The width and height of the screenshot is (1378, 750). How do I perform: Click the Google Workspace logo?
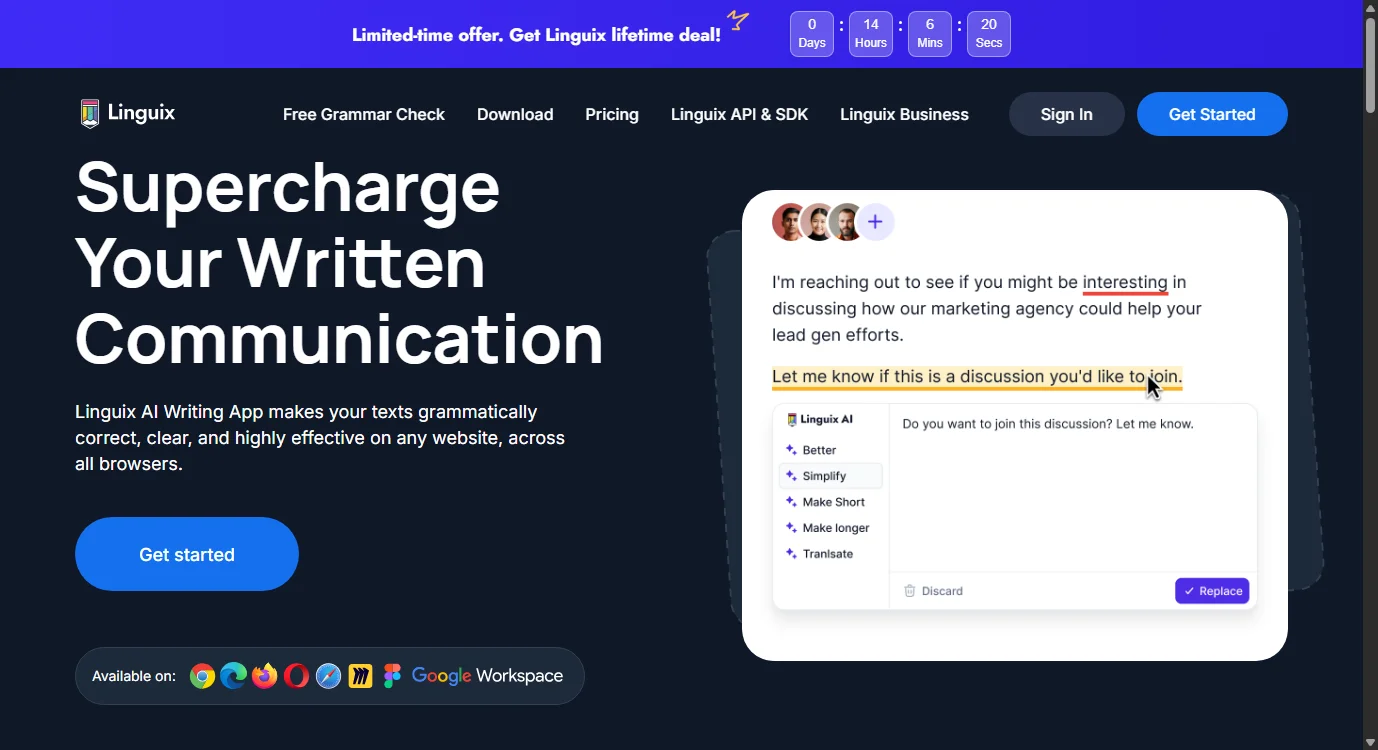coord(487,676)
